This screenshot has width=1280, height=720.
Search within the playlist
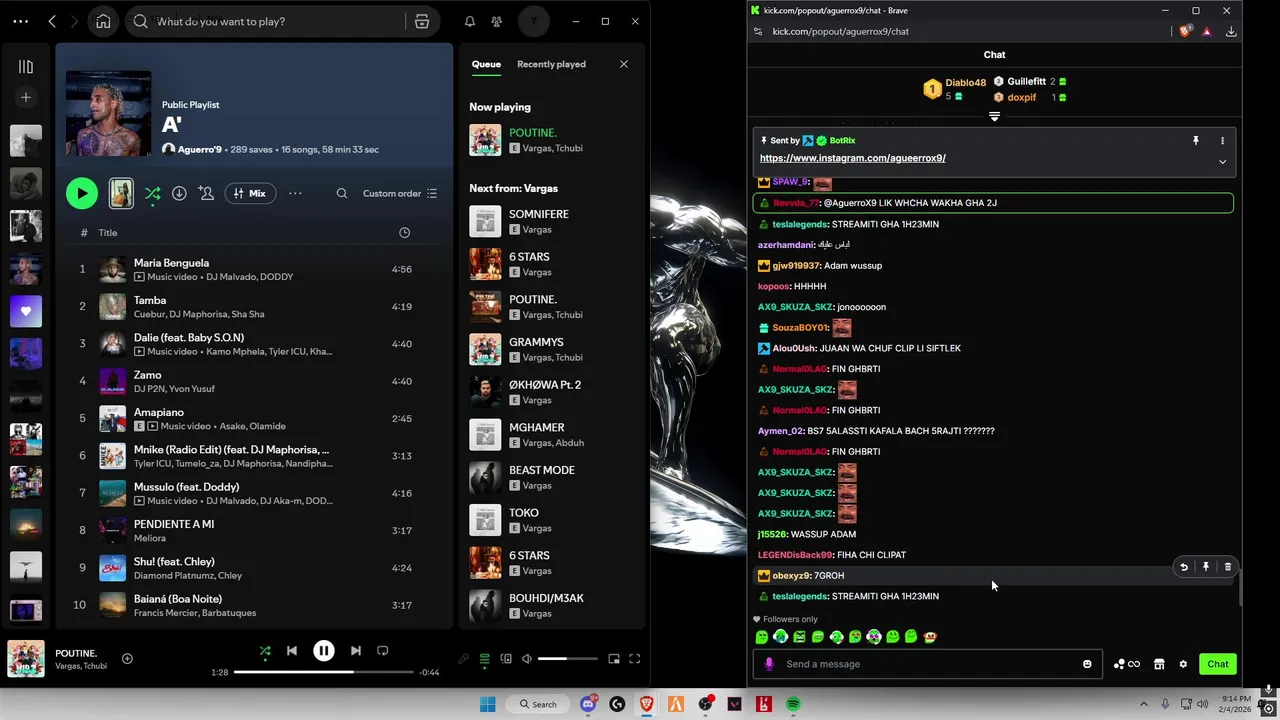[x=342, y=193]
